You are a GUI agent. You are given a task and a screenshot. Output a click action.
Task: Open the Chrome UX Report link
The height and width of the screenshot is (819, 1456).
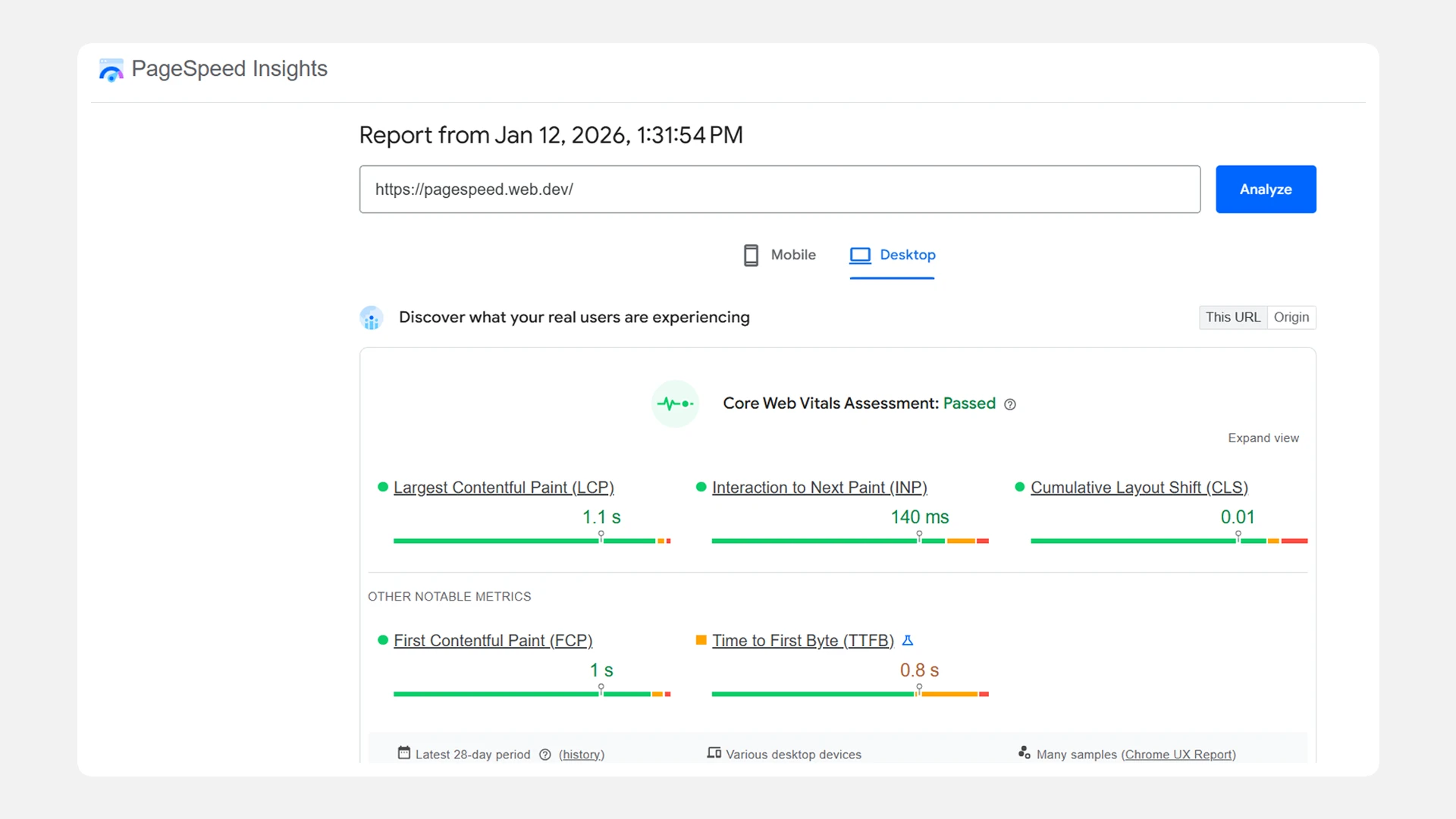pos(1178,755)
